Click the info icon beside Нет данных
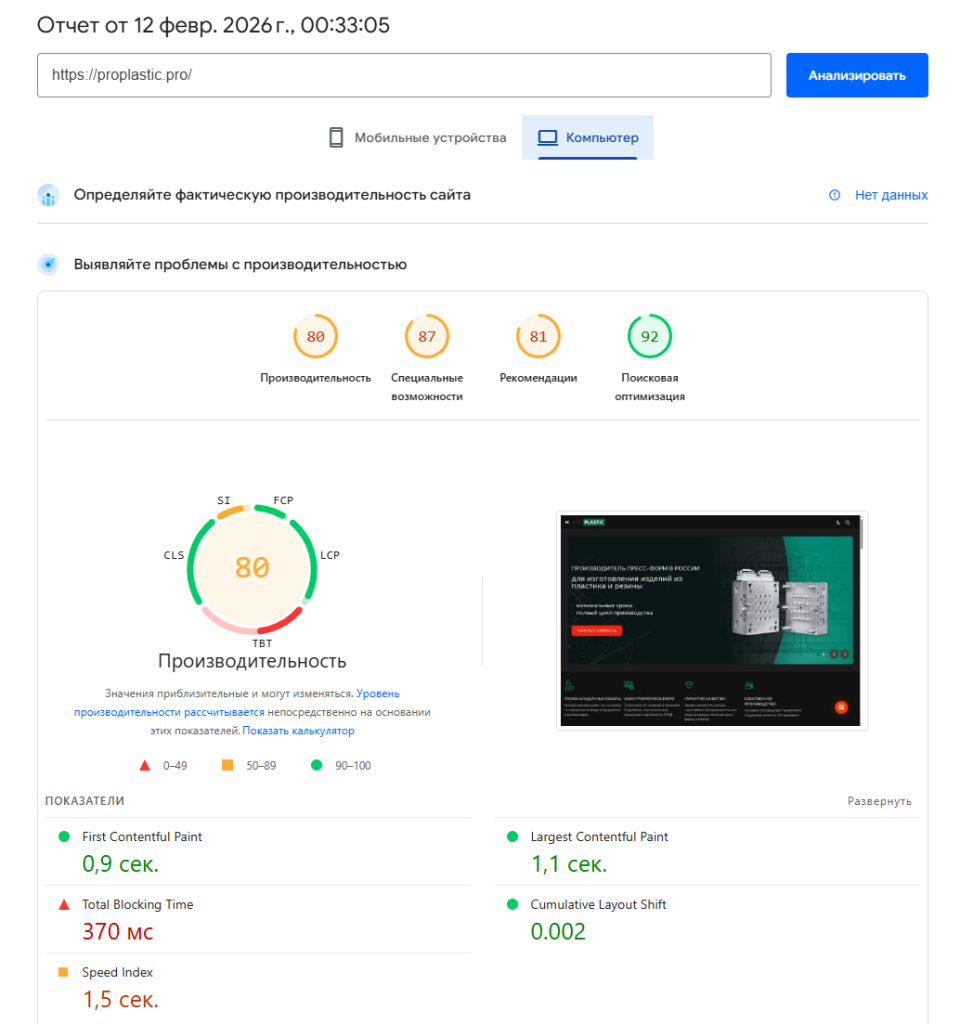This screenshot has height=1024, width=960. point(833,195)
